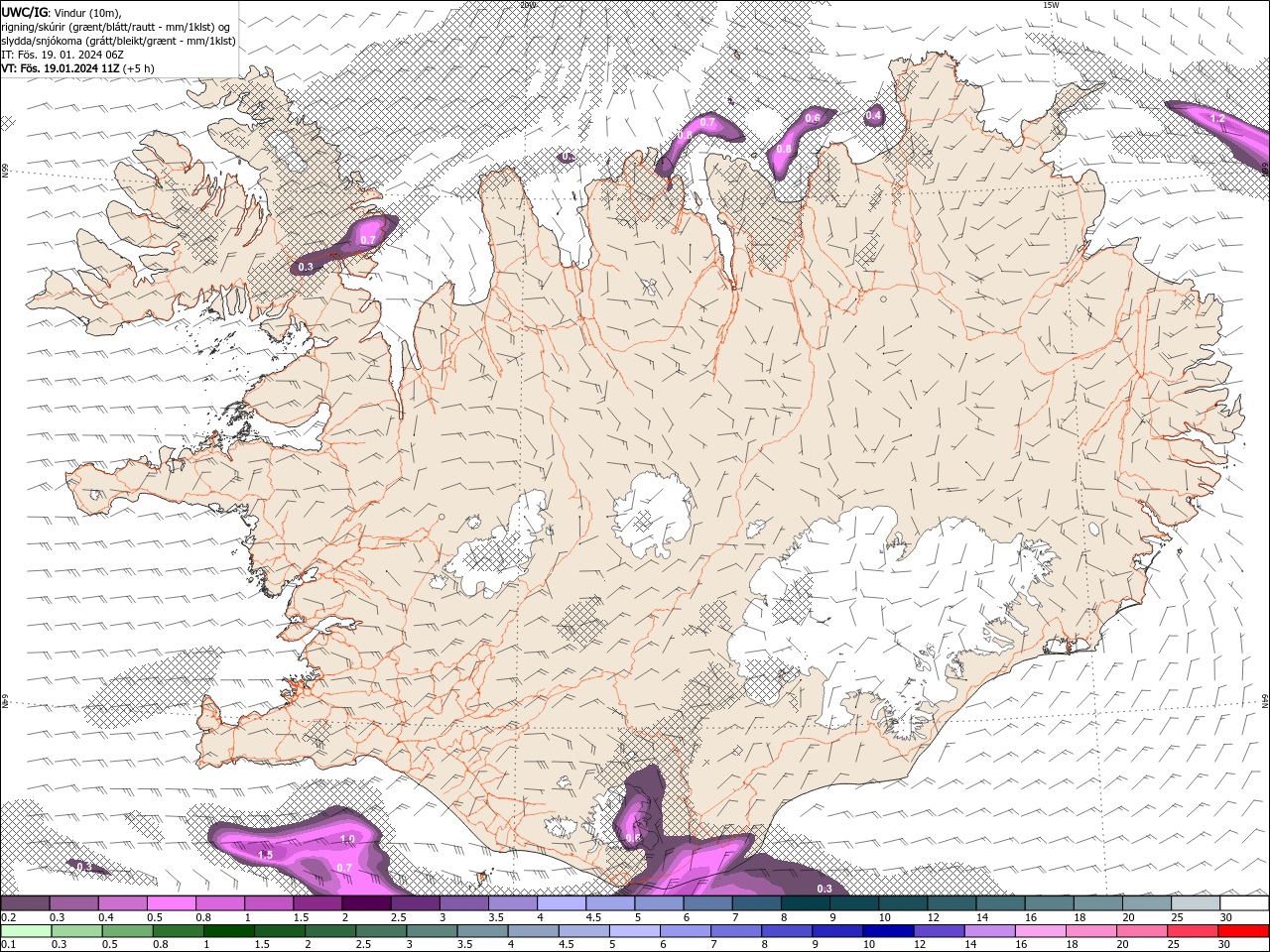The width and height of the screenshot is (1270, 952).
Task: Click the '0.2' value in the upper legend row
Action: click(8, 917)
